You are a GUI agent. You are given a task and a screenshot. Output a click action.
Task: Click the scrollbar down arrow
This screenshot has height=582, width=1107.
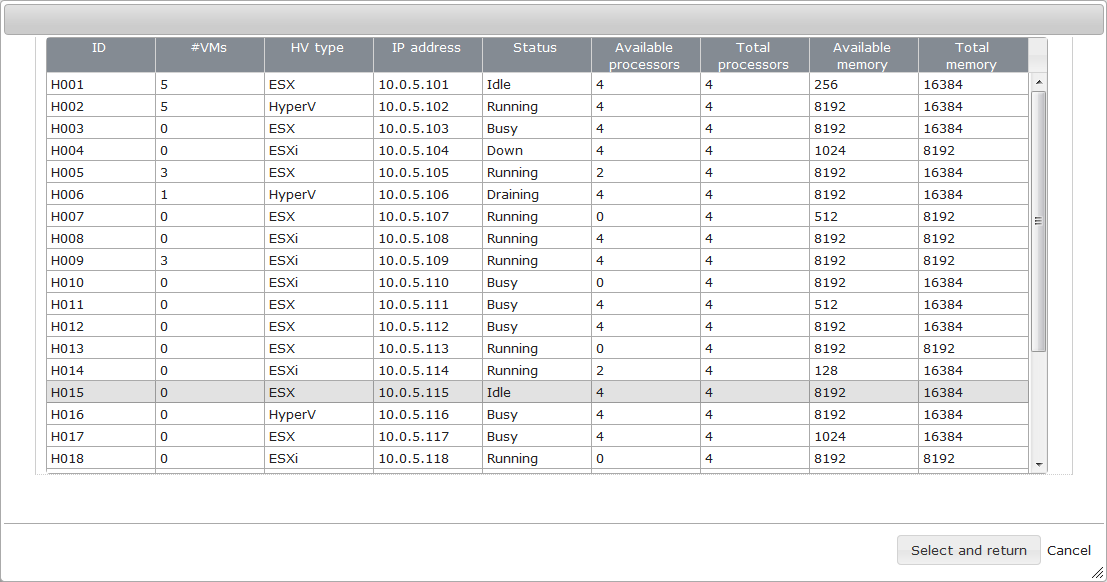pyautogui.click(x=1038, y=465)
